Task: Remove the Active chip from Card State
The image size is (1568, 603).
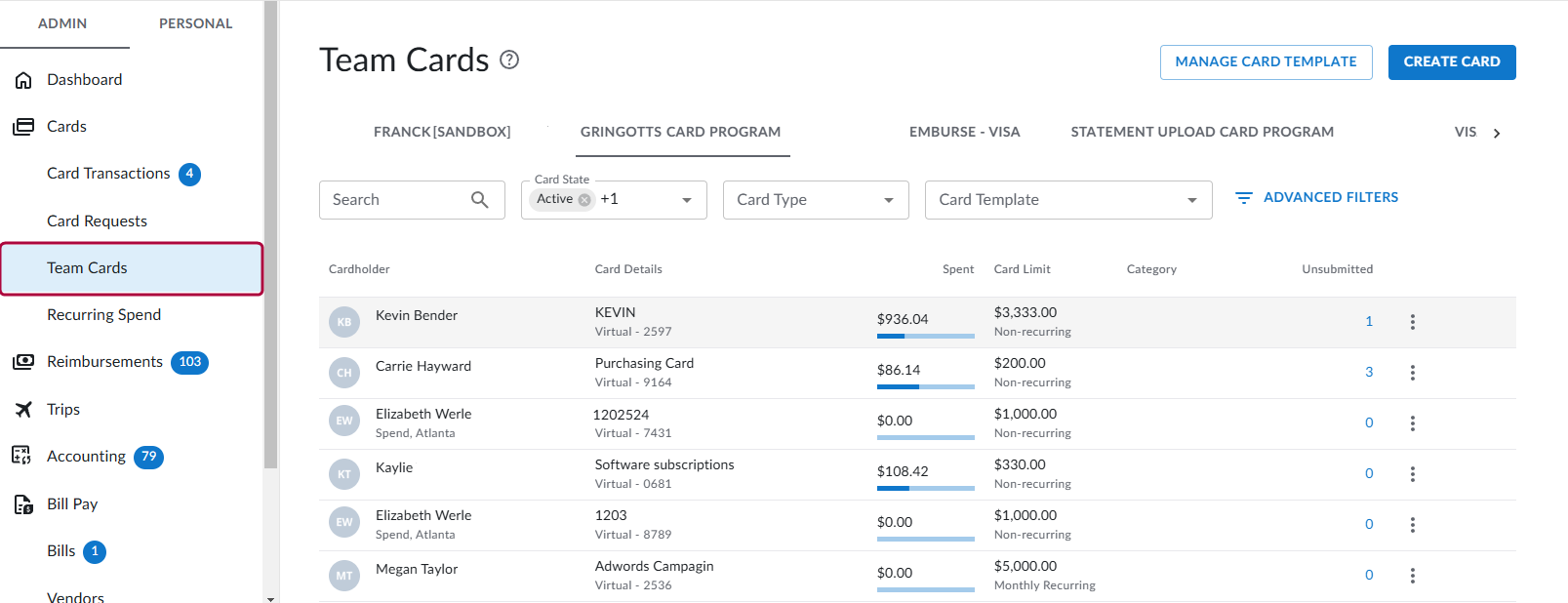Action: point(584,199)
